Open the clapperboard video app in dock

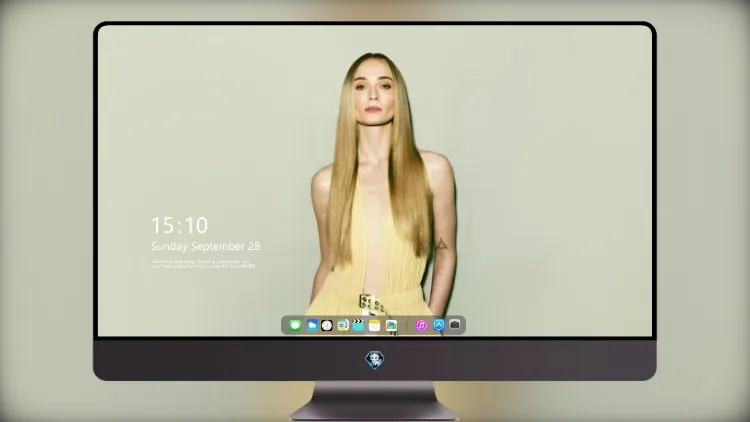coord(358,325)
